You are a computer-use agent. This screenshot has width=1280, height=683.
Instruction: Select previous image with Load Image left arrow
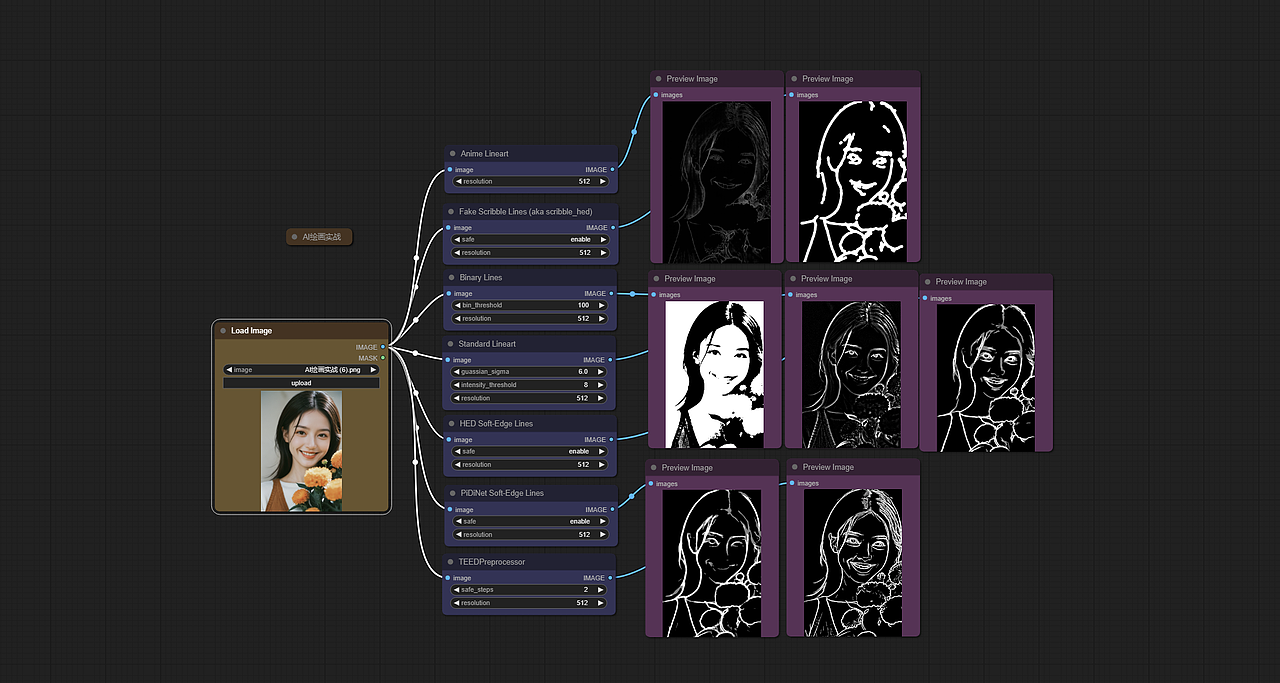229,370
